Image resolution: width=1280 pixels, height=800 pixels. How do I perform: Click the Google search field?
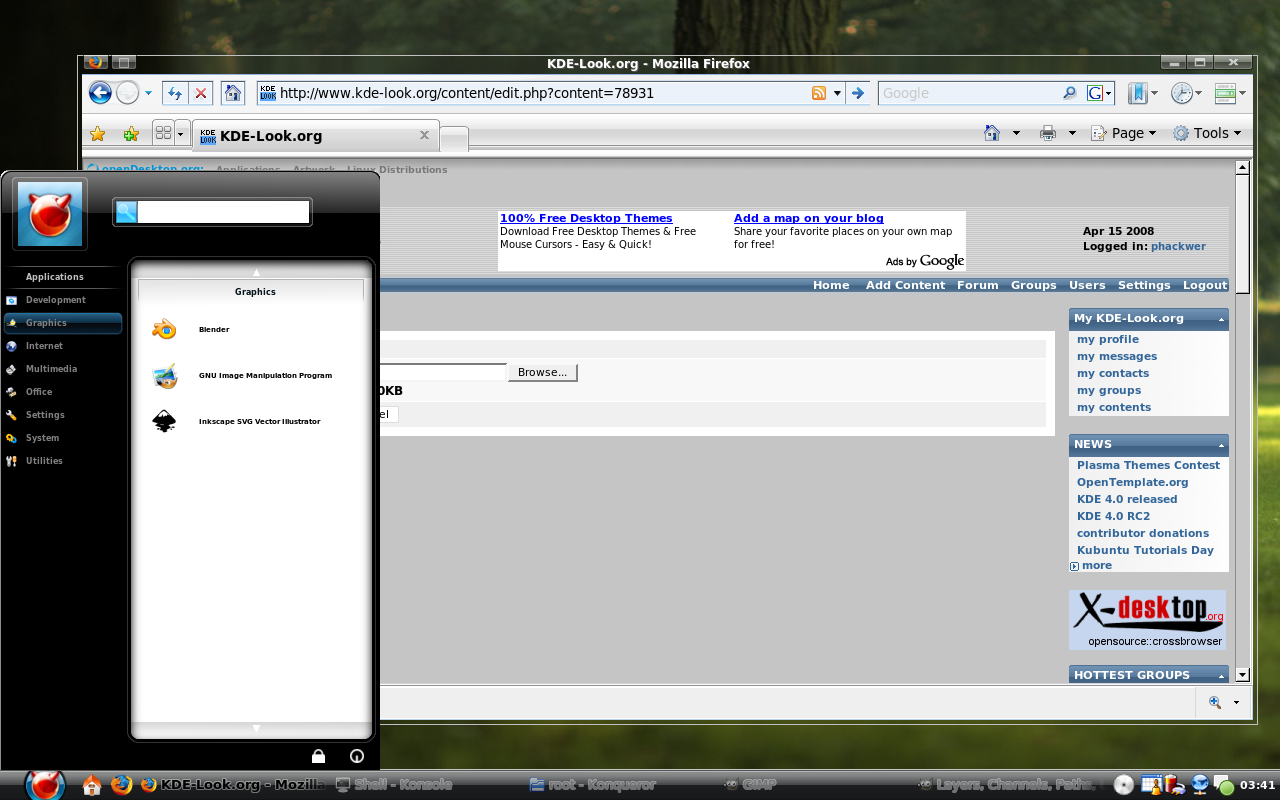tap(970, 93)
